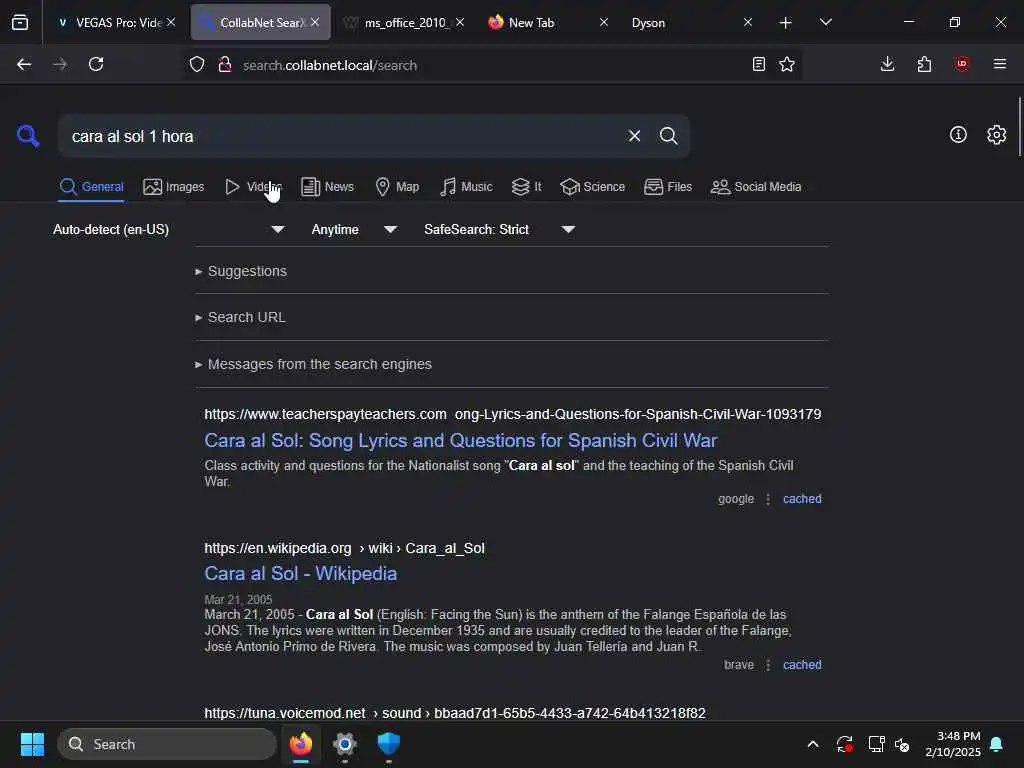
Task: Switch to Images search category
Action: click(x=174, y=187)
